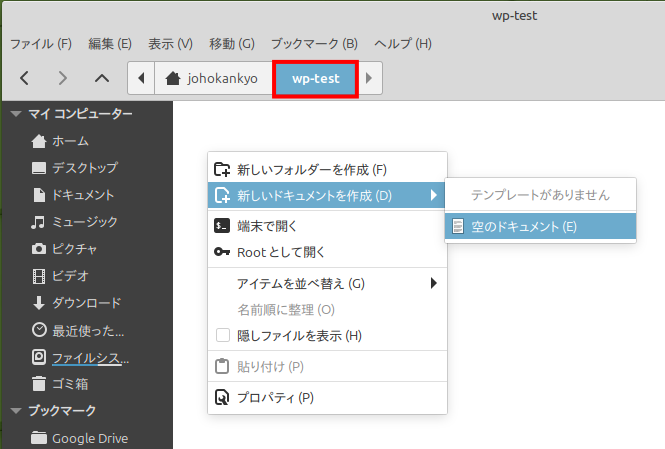Open Recently used files in sidebar
The width and height of the screenshot is (665, 449).
click(x=88, y=330)
